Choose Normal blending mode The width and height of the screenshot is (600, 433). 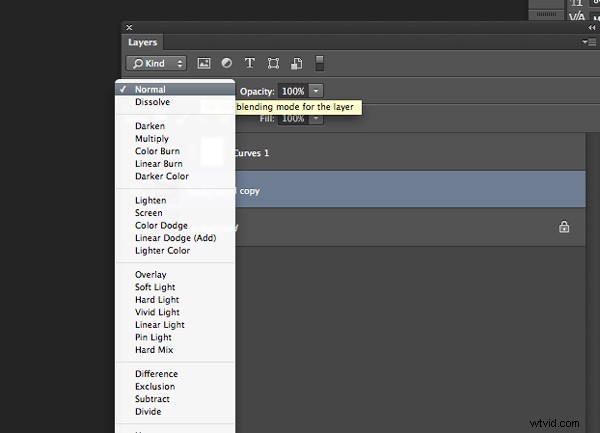click(175, 89)
